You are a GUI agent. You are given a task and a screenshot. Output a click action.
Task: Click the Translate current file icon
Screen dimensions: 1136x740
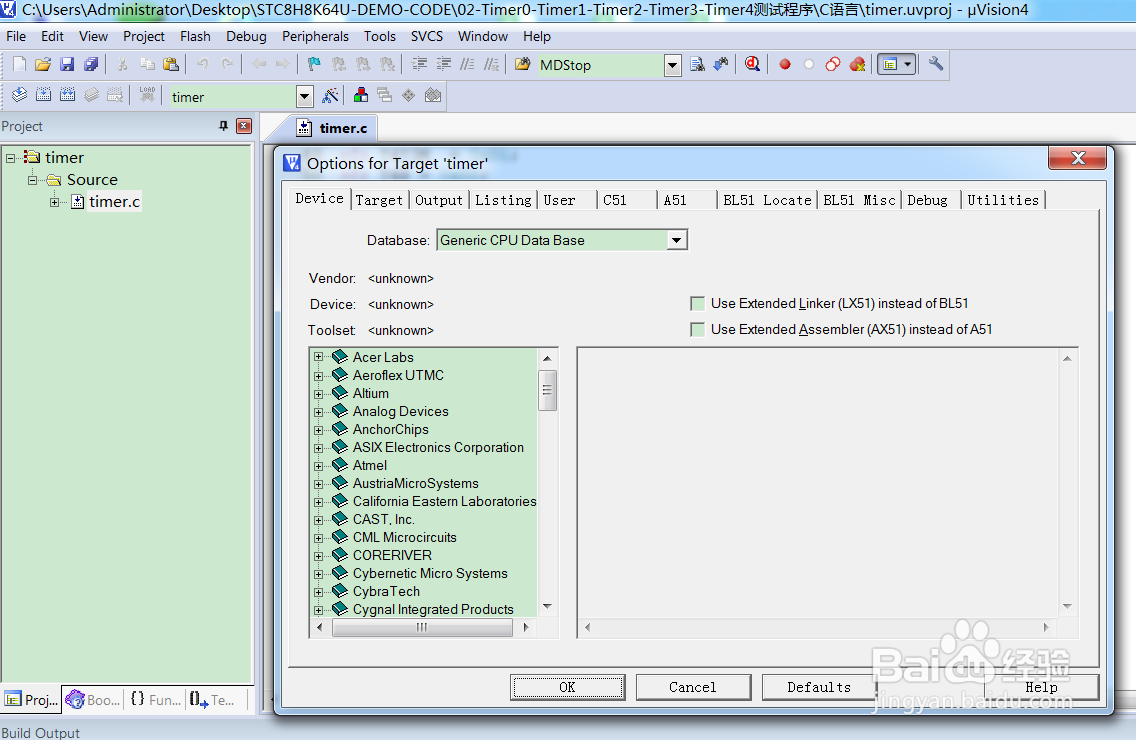click(20, 95)
